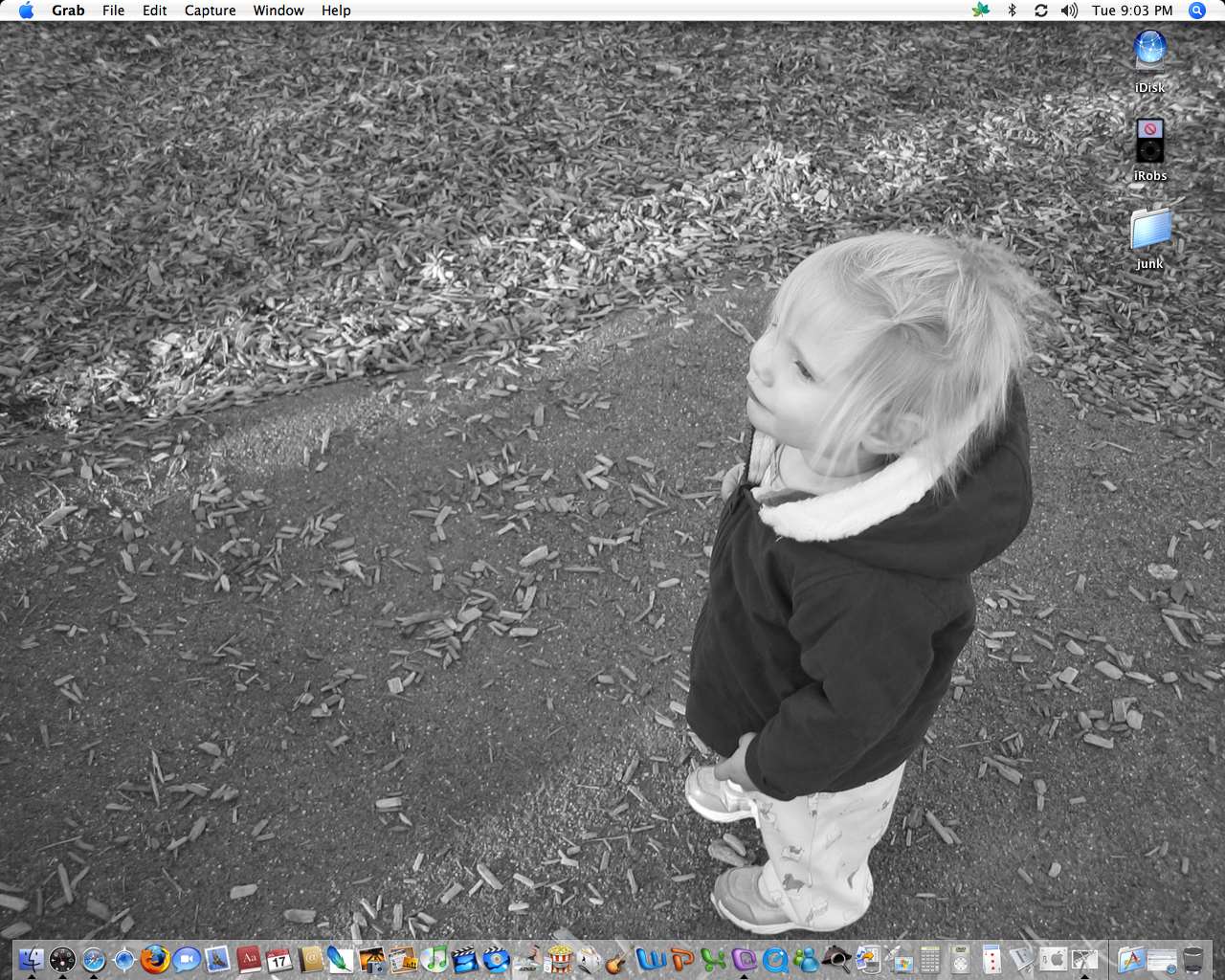Launch GarageBand guitar icon
Screen dimensions: 1225x980
tap(617, 960)
